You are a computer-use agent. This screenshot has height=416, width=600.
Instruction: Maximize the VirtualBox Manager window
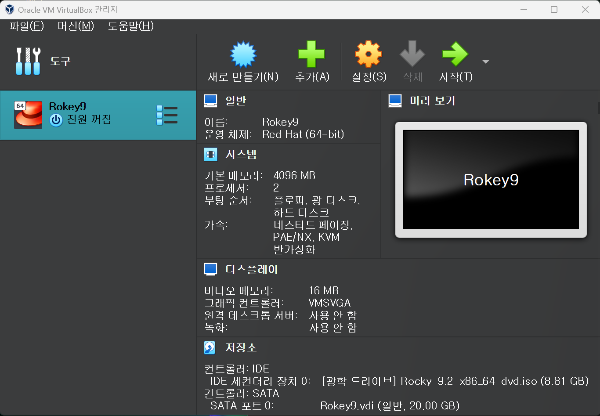coord(554,10)
